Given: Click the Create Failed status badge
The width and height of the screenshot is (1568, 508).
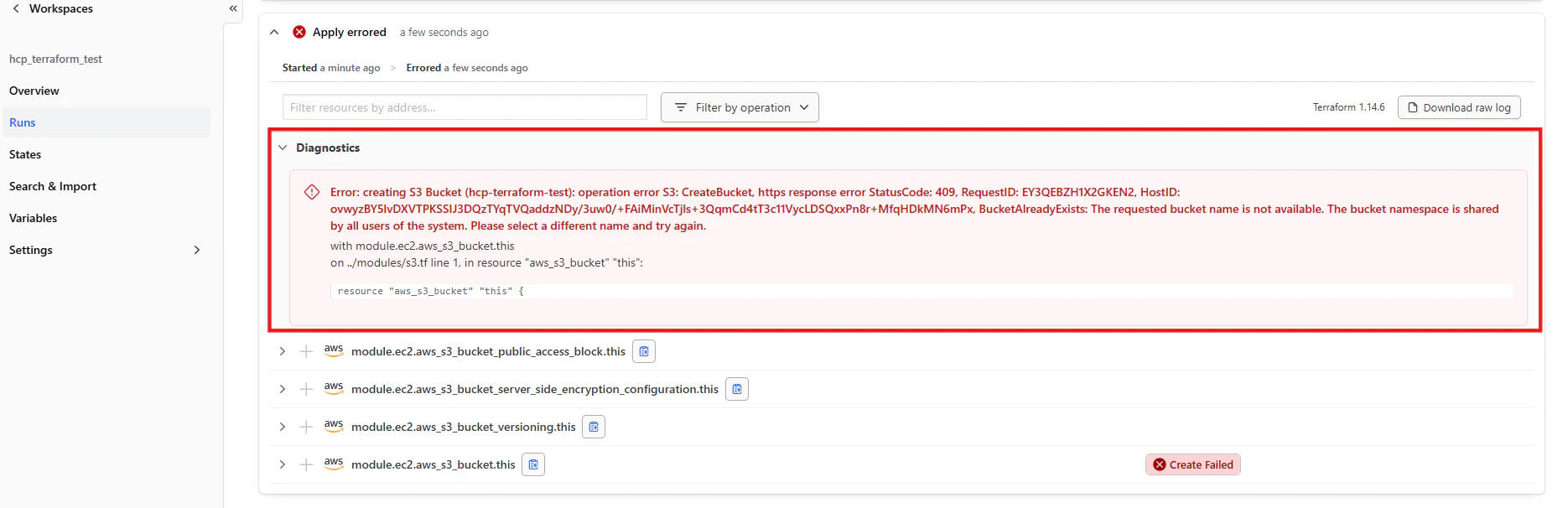Looking at the screenshot, I should click(1193, 464).
